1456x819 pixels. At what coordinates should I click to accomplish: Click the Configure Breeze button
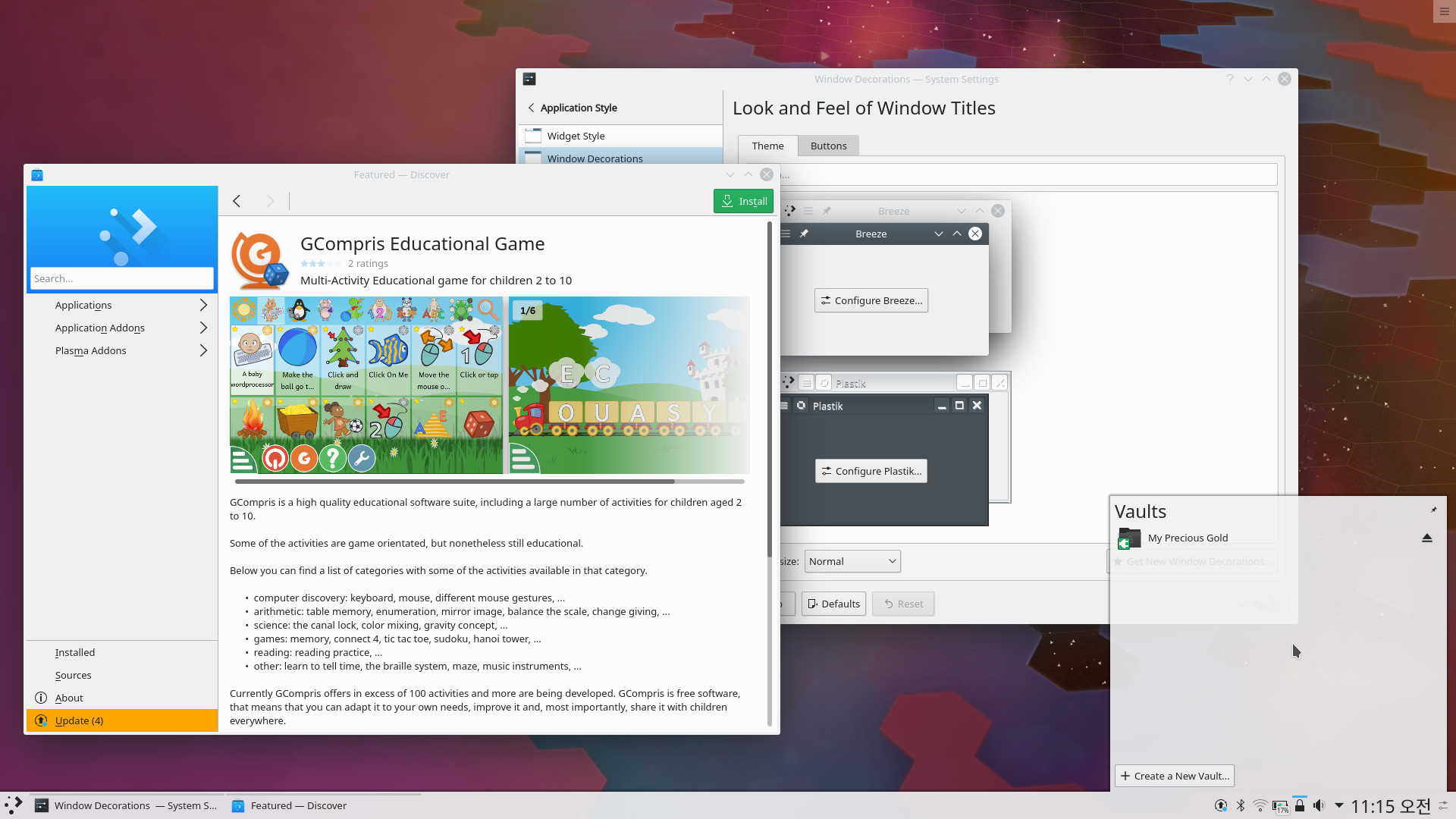871,300
